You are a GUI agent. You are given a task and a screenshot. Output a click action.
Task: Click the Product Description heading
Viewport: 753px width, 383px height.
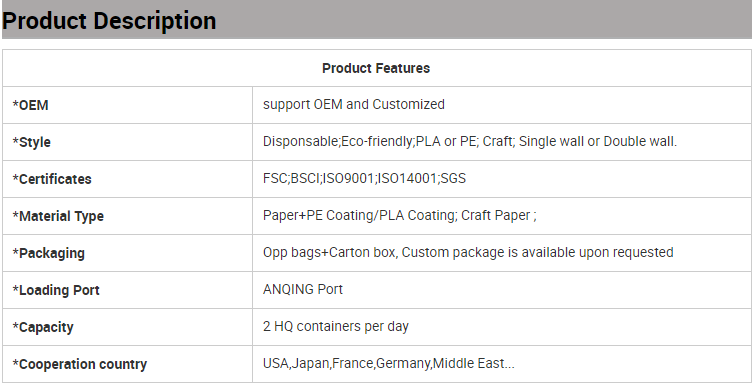(109, 21)
